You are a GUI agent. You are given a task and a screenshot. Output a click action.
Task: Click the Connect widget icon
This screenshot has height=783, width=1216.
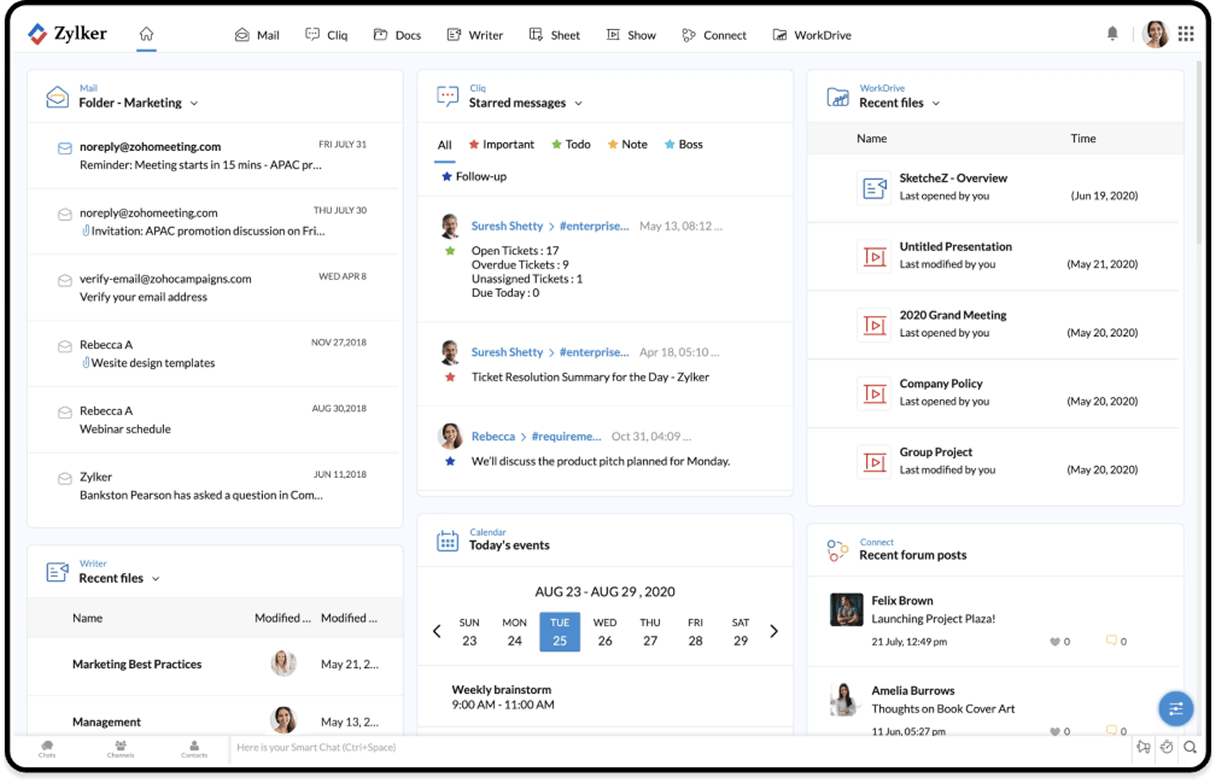[x=838, y=550]
